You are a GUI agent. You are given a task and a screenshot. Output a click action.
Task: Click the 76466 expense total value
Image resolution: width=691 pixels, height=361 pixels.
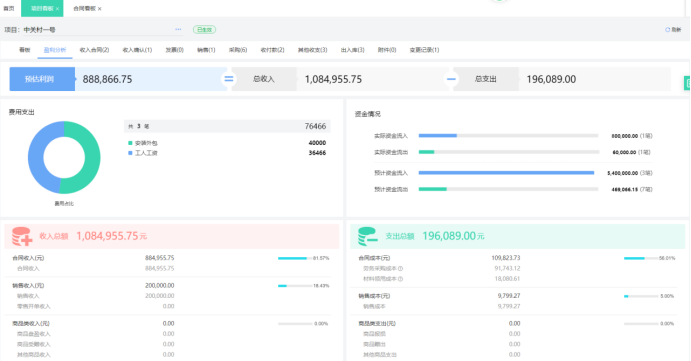[x=316, y=126]
